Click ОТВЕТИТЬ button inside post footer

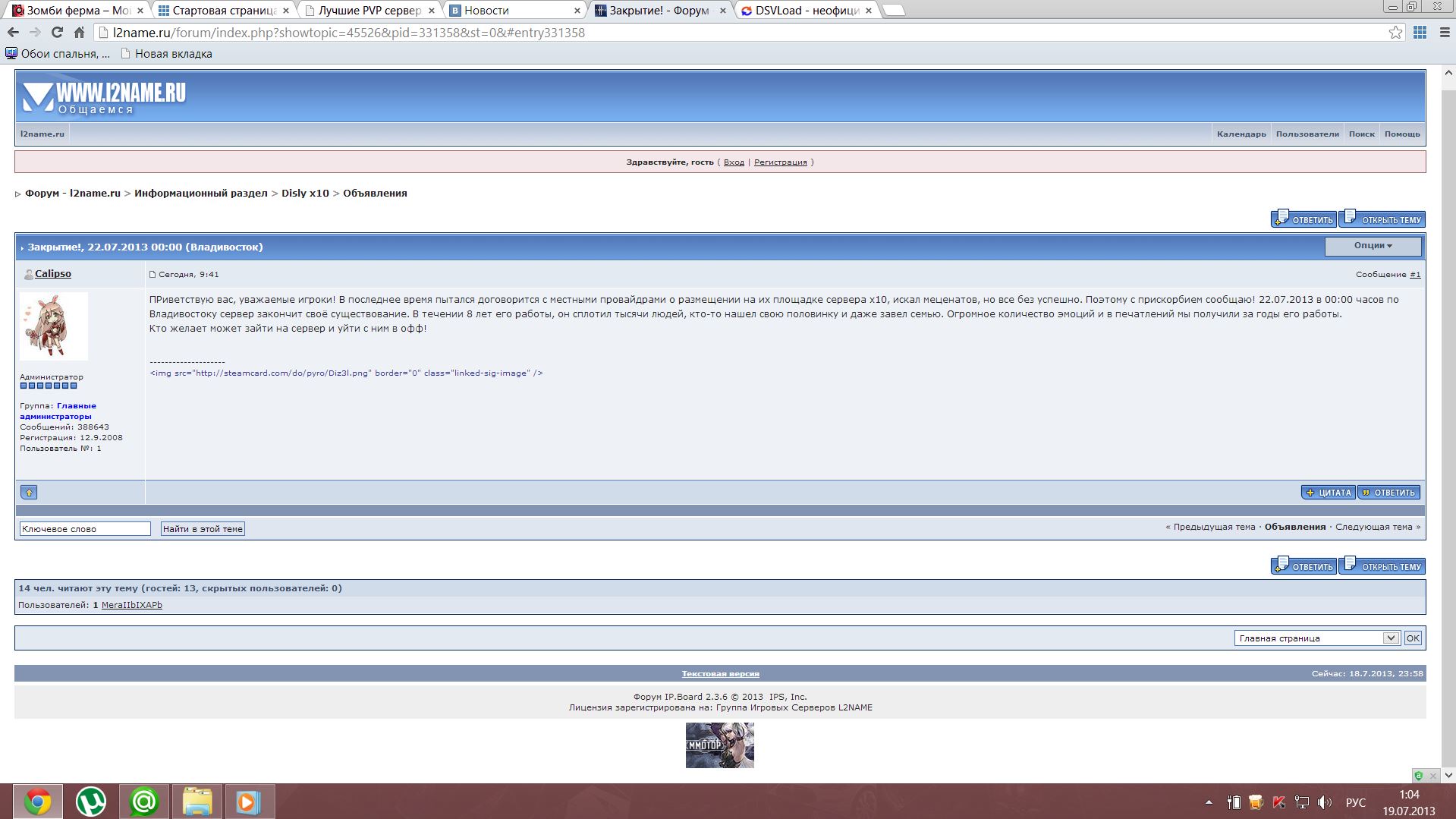pyautogui.click(x=1388, y=493)
